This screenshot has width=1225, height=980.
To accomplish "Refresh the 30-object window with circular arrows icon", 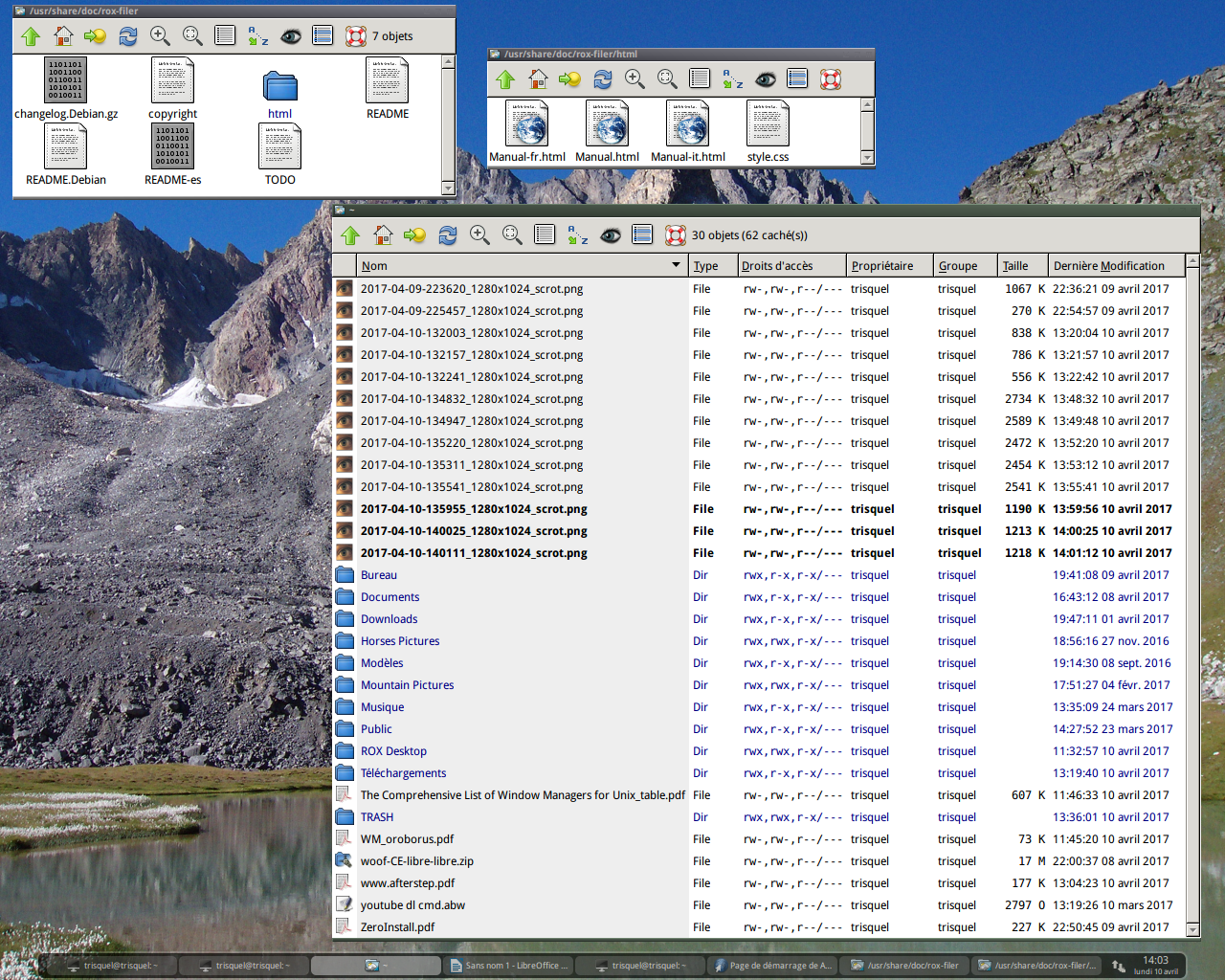I will (447, 234).
